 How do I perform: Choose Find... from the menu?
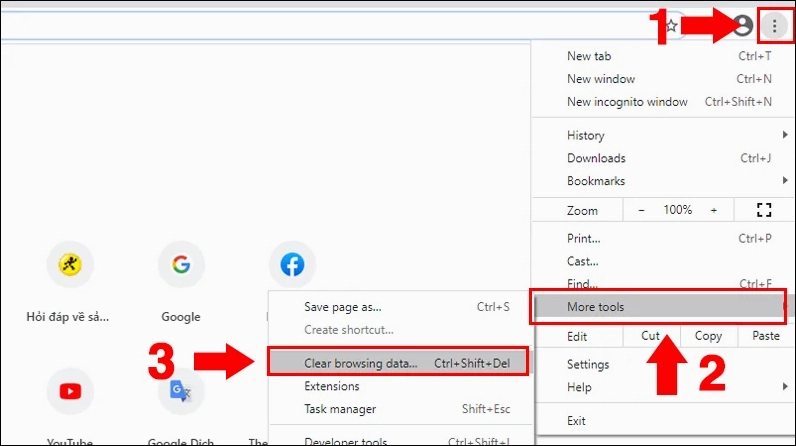[663, 283]
